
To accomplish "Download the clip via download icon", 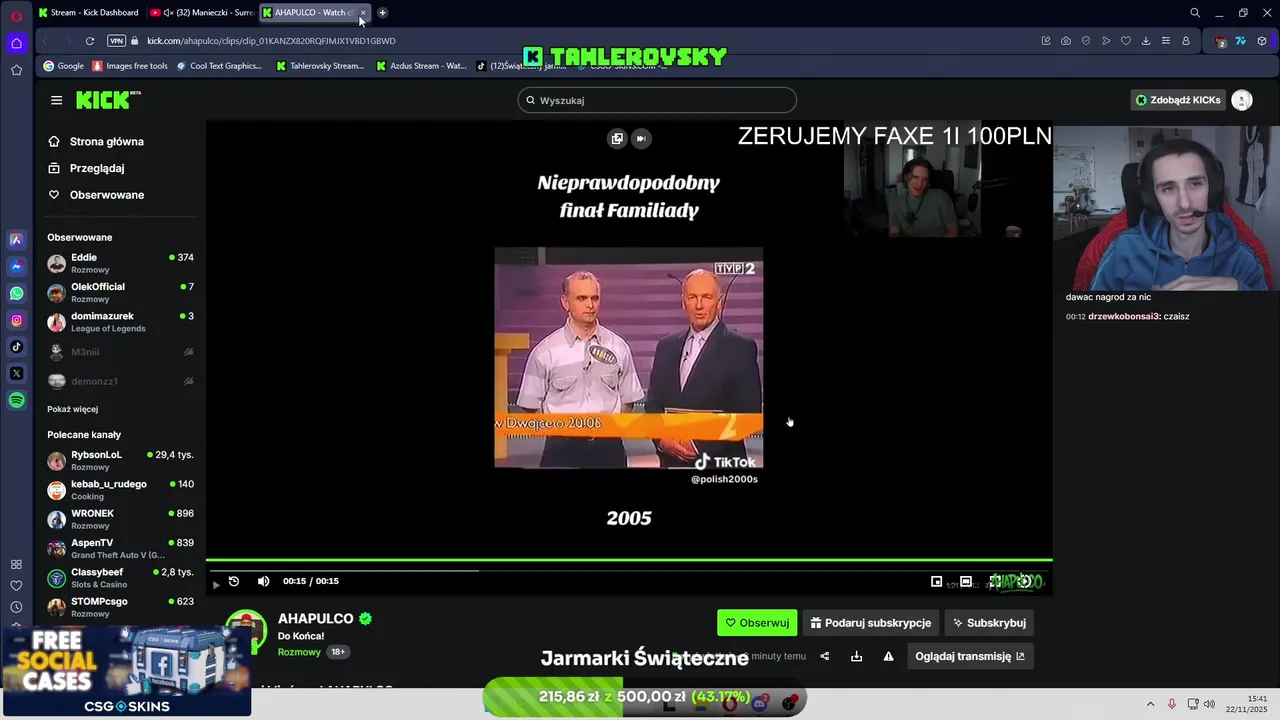I will [x=856, y=656].
